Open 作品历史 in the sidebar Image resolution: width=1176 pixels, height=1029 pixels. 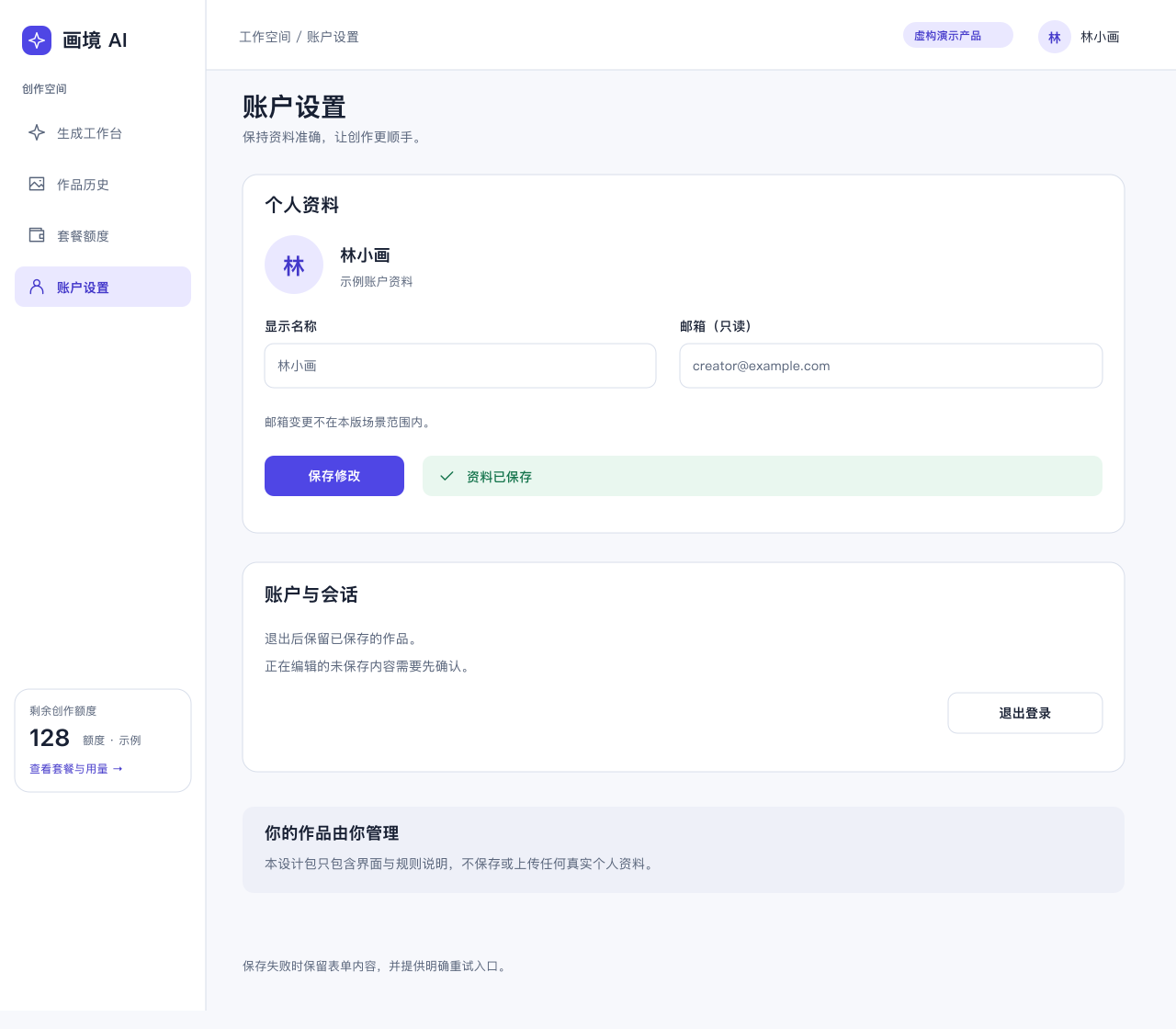[x=103, y=184]
